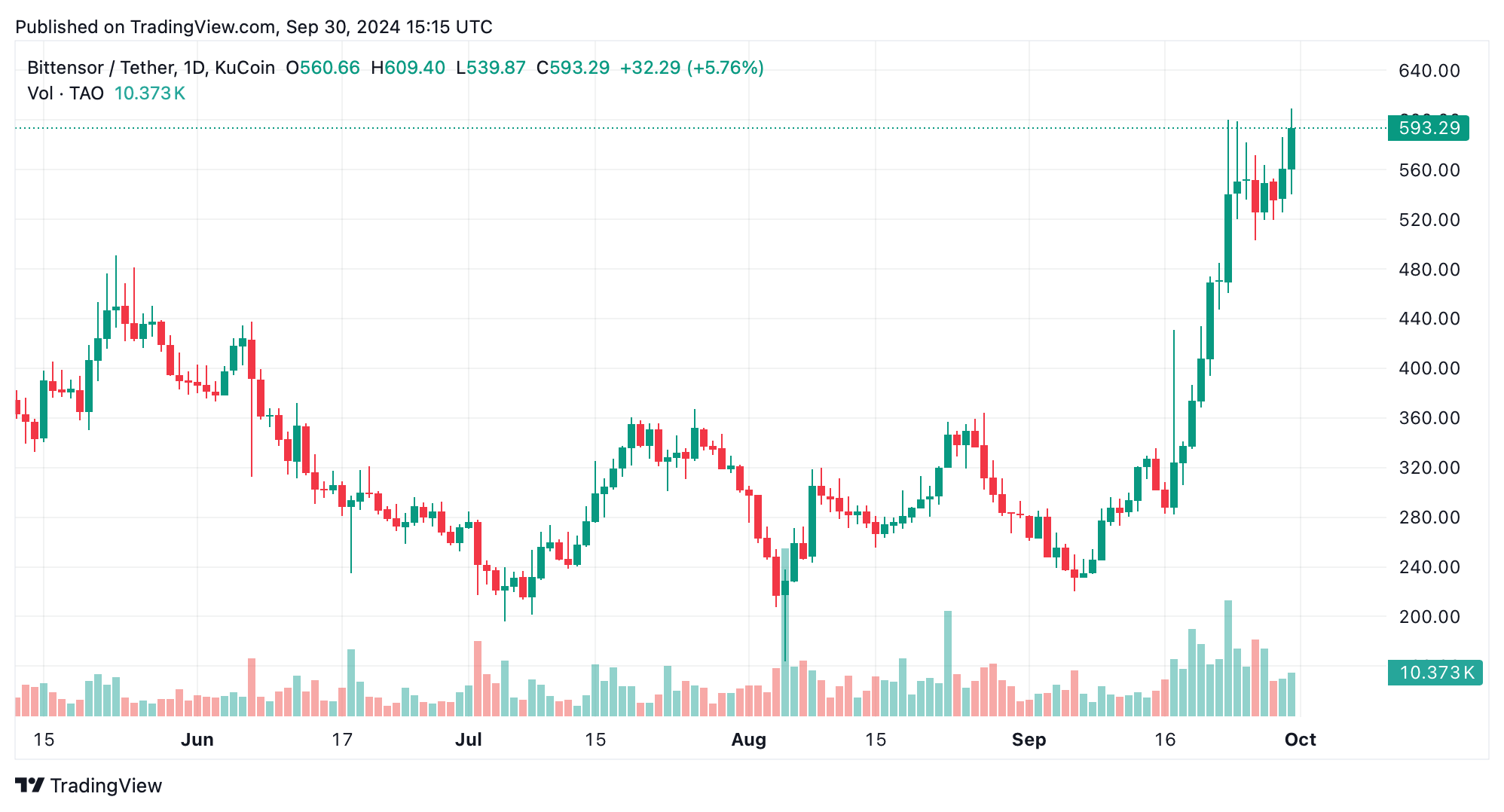Click the 280.00 price axis label

pos(1429,517)
